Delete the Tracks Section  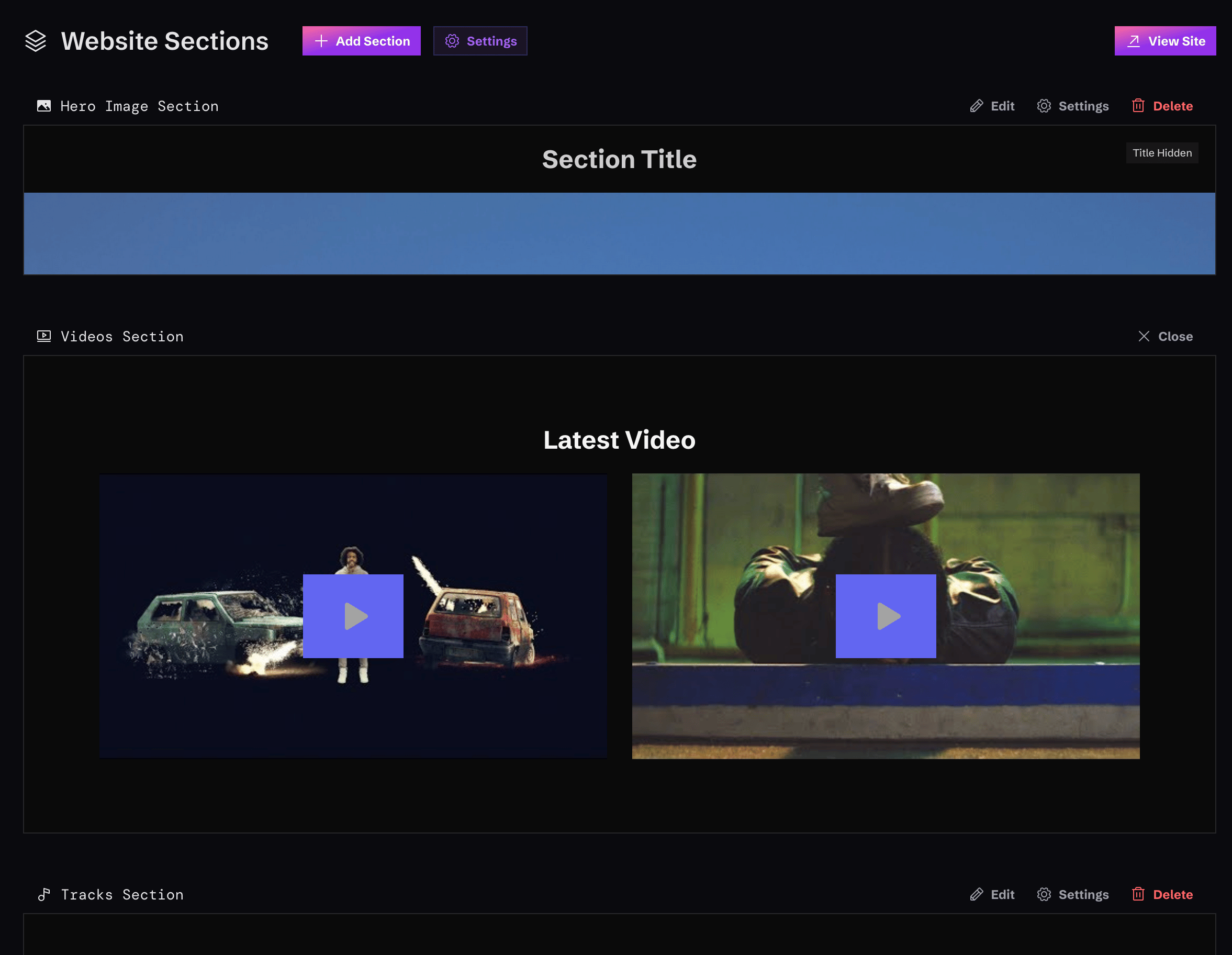(1162, 895)
